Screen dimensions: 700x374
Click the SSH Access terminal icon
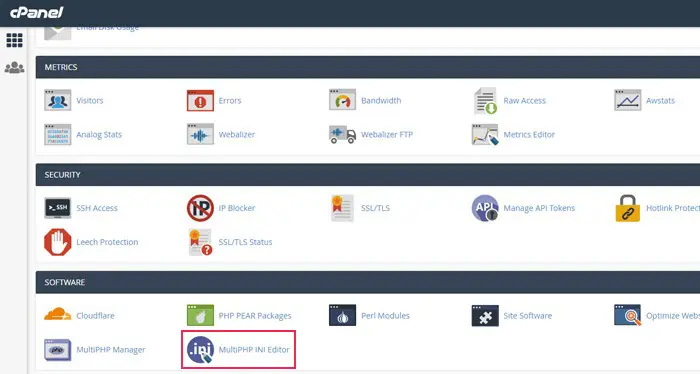[58, 208]
